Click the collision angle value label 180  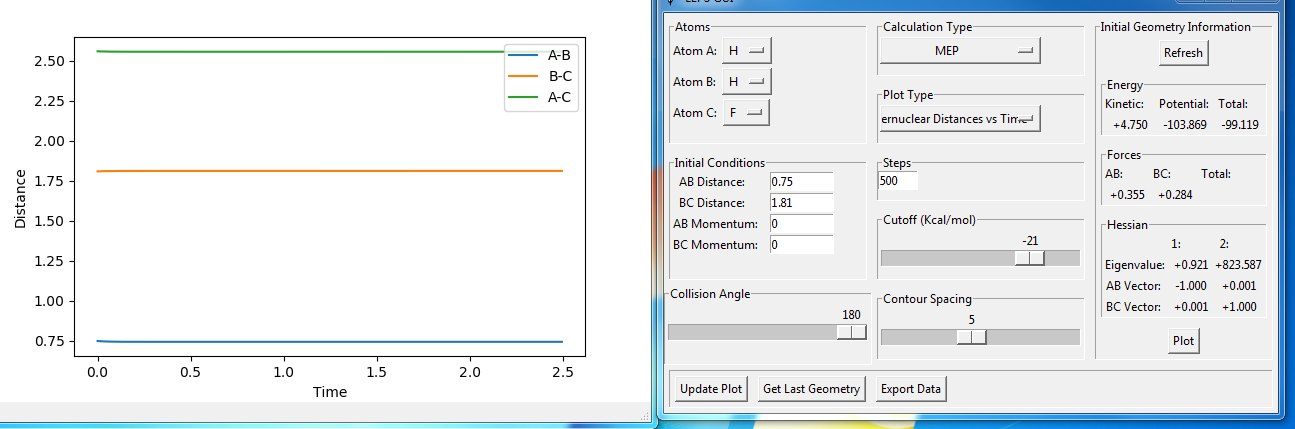coord(852,314)
